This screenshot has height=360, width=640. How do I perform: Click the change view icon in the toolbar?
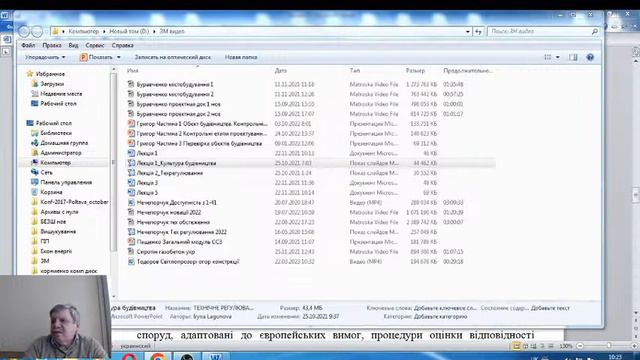(548, 57)
